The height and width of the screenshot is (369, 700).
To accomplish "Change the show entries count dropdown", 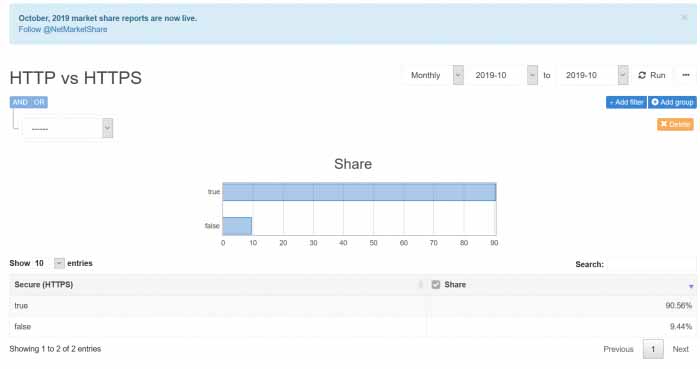I will click(49, 263).
